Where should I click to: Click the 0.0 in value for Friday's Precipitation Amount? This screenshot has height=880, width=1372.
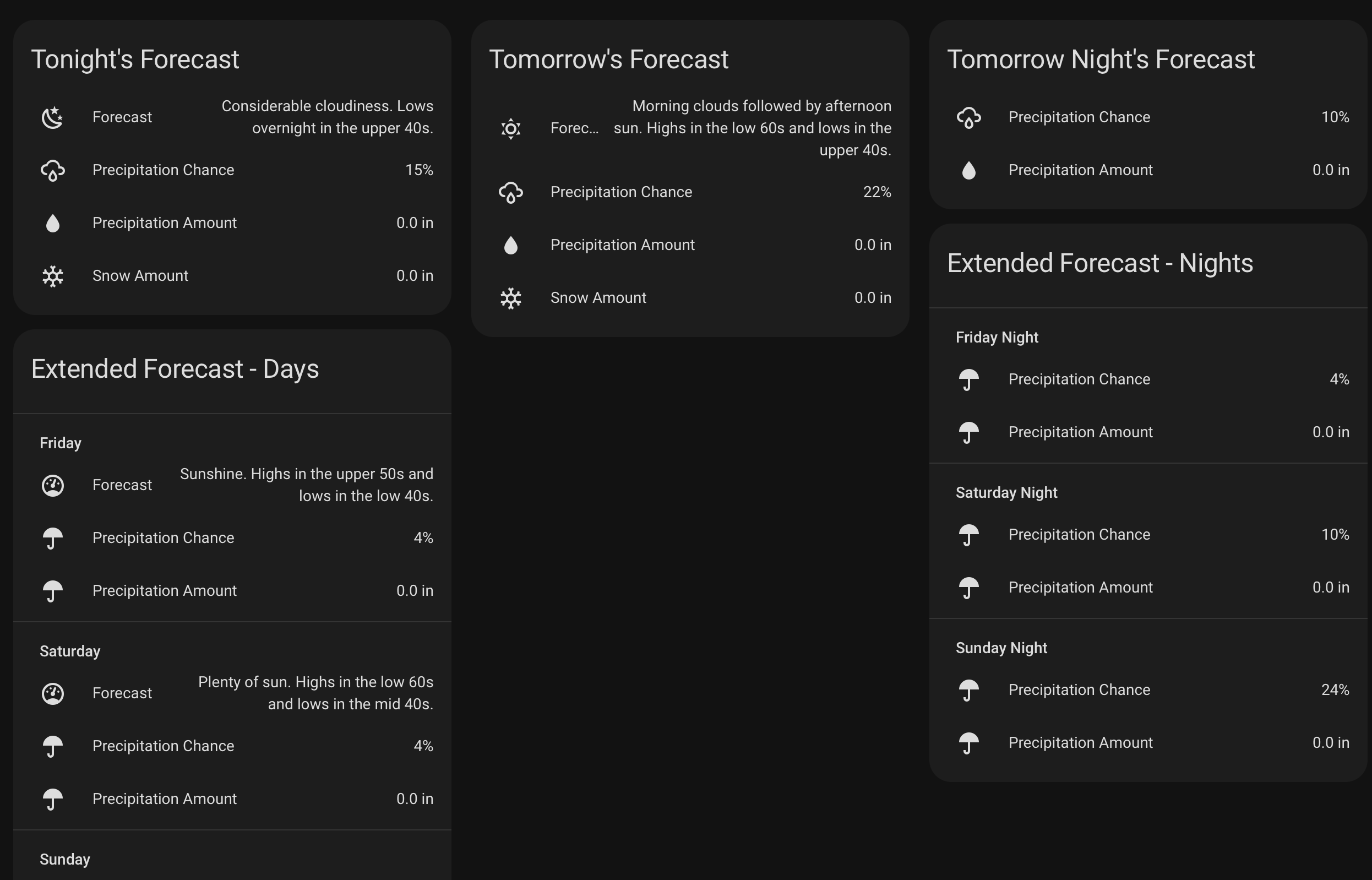415,590
